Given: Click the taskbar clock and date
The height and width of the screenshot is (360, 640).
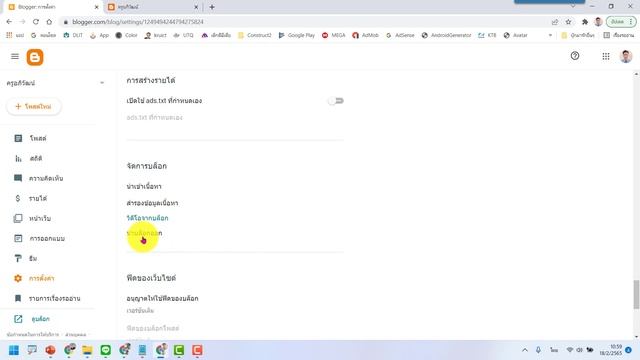Looking at the screenshot, I should 611,350.
